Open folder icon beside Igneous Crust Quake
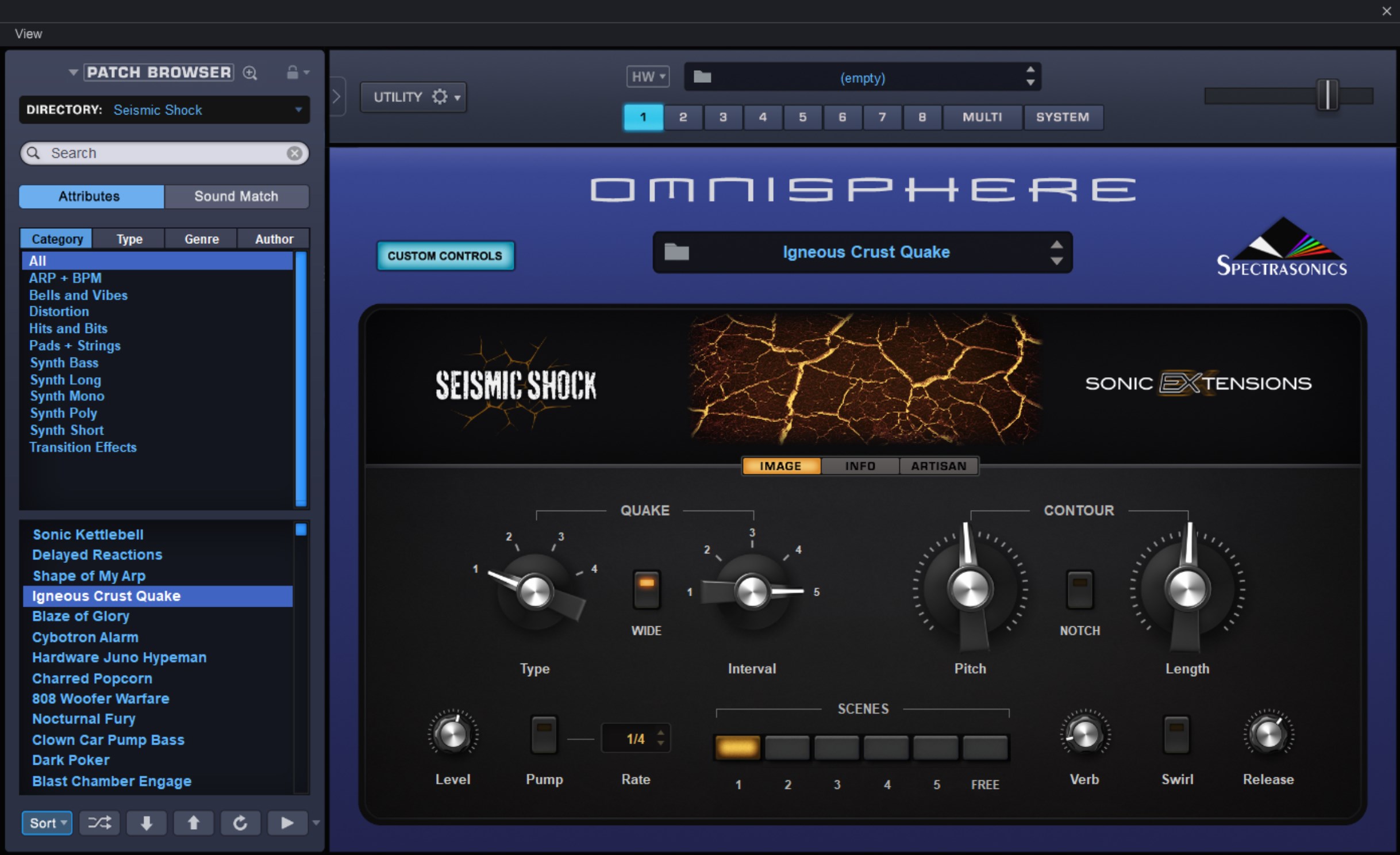 pos(676,252)
